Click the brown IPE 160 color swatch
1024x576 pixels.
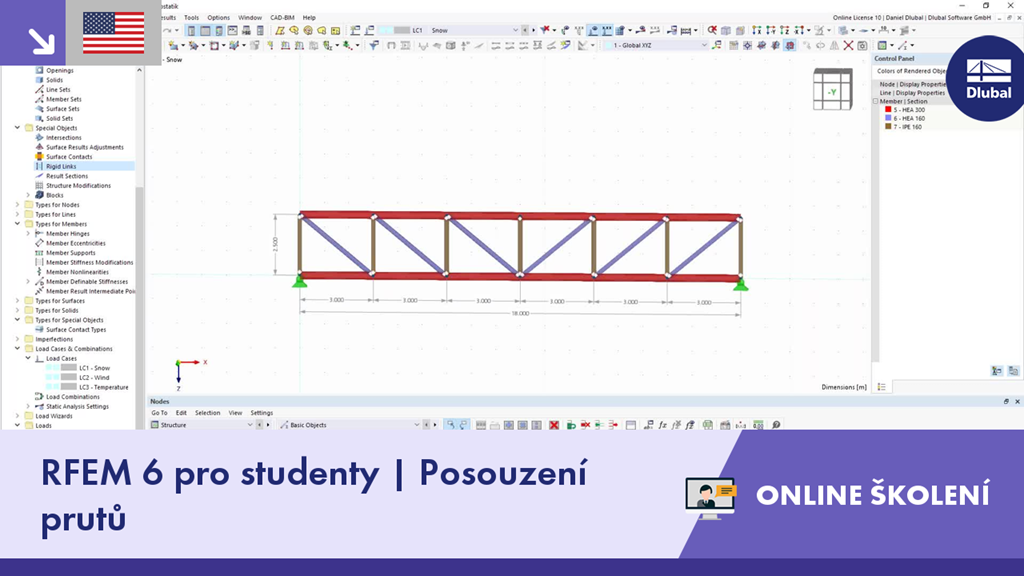pyautogui.click(x=888, y=127)
